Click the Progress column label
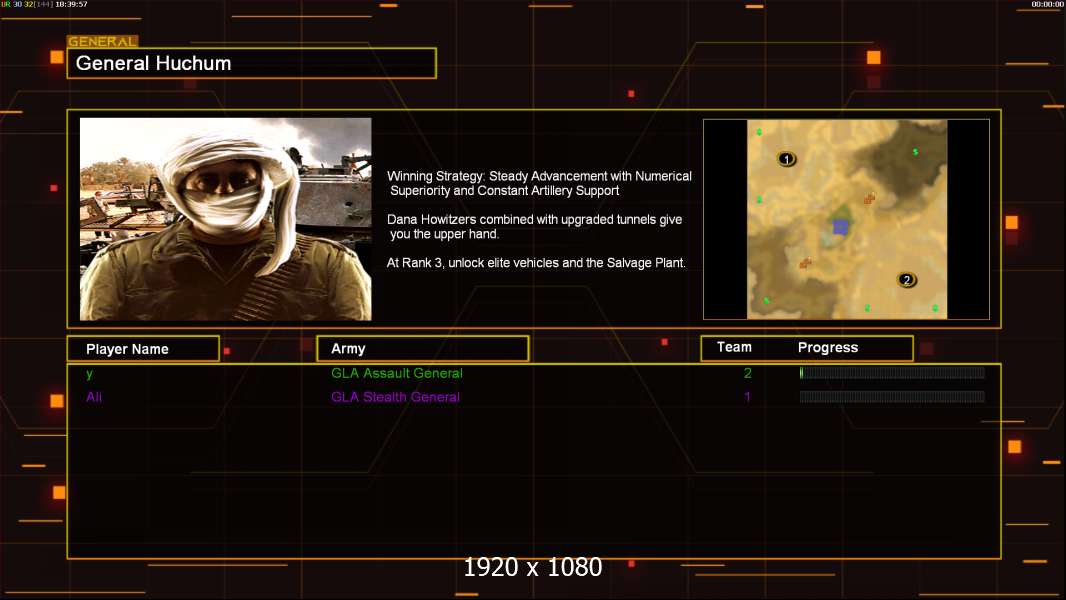The height and width of the screenshot is (600, 1066). (827, 347)
